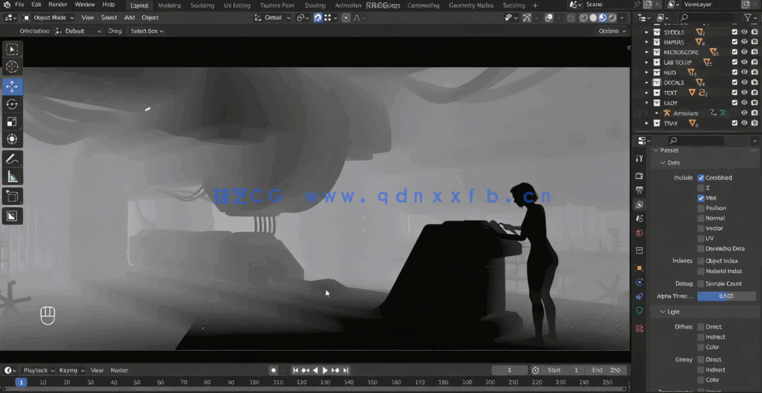Collapse the Light passes section
This screenshot has height=393, width=762.
click(x=662, y=312)
